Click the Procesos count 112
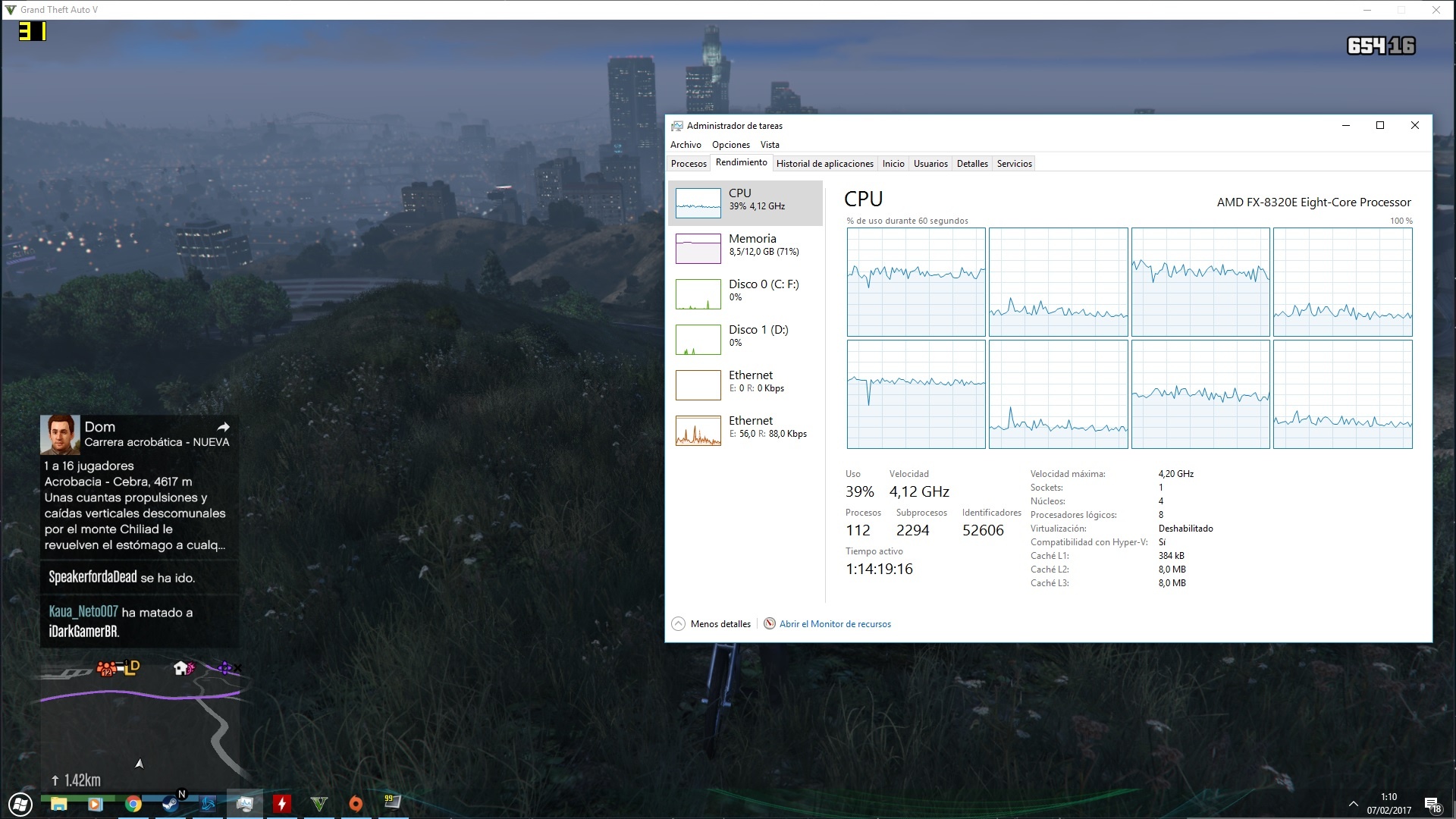1456x819 pixels. 858,531
